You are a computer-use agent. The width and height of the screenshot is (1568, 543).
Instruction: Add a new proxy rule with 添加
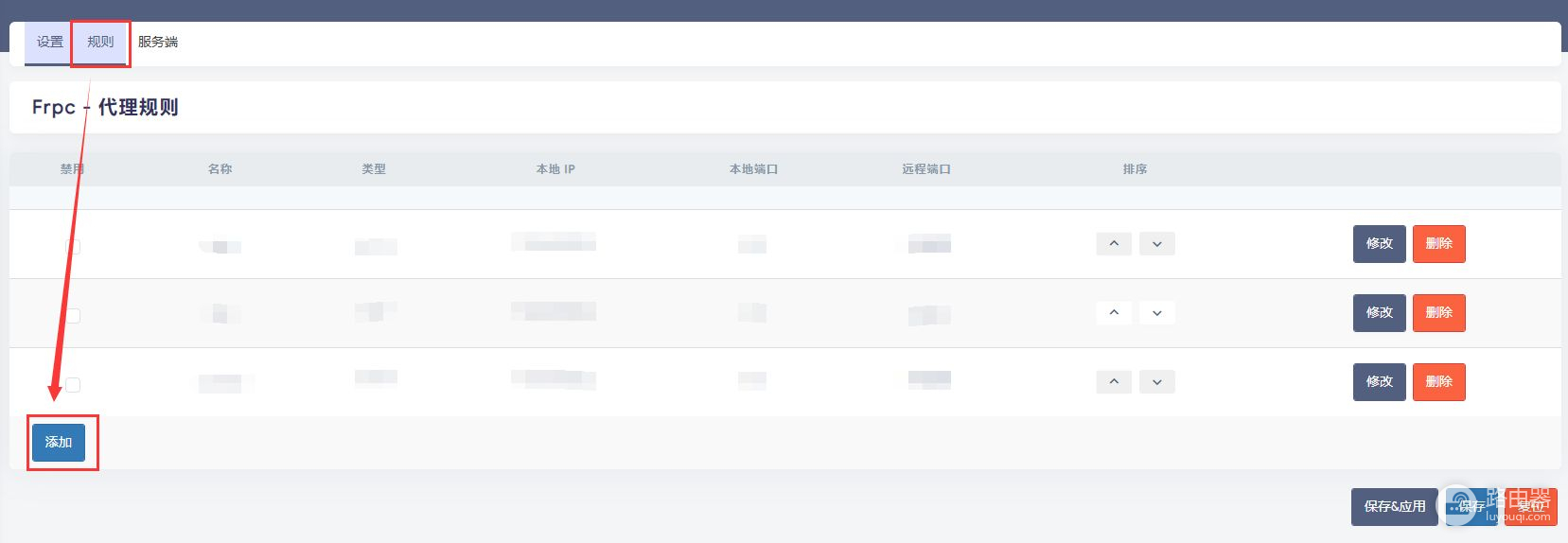59,443
